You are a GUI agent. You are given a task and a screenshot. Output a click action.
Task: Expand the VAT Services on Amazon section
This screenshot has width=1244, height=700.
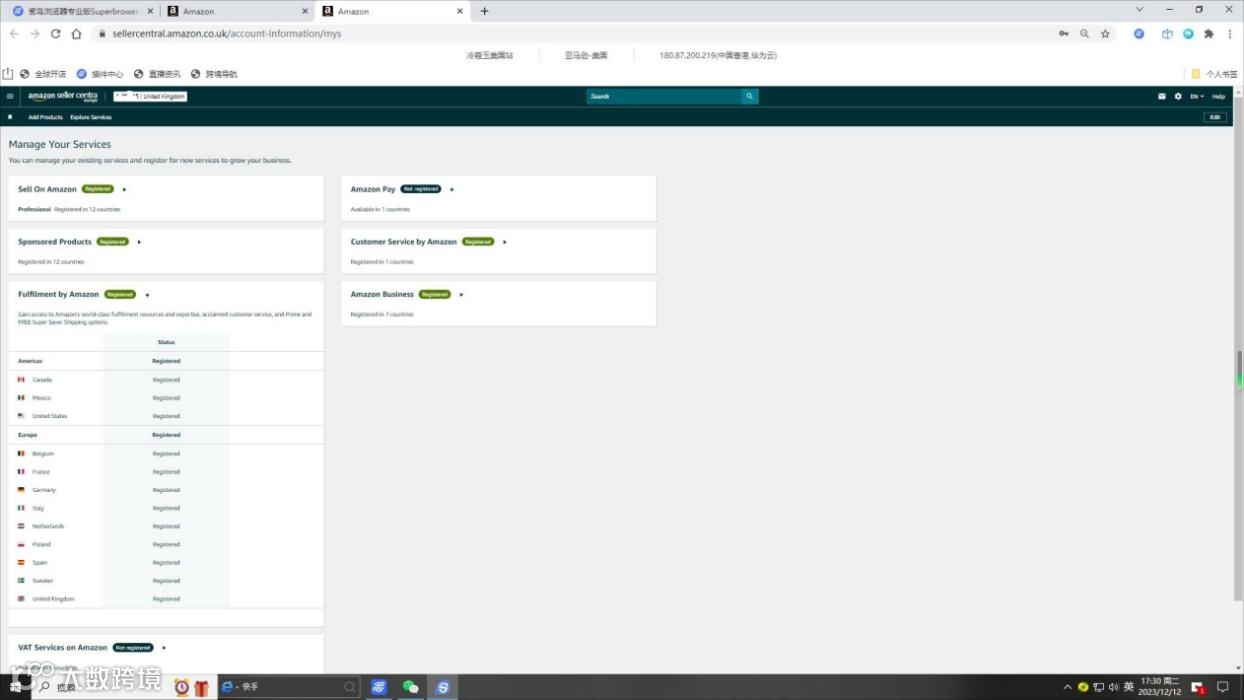pos(164,648)
